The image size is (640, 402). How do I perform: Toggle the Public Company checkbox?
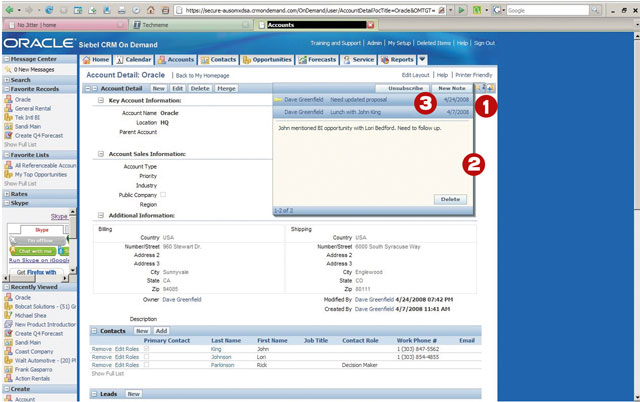(163, 195)
